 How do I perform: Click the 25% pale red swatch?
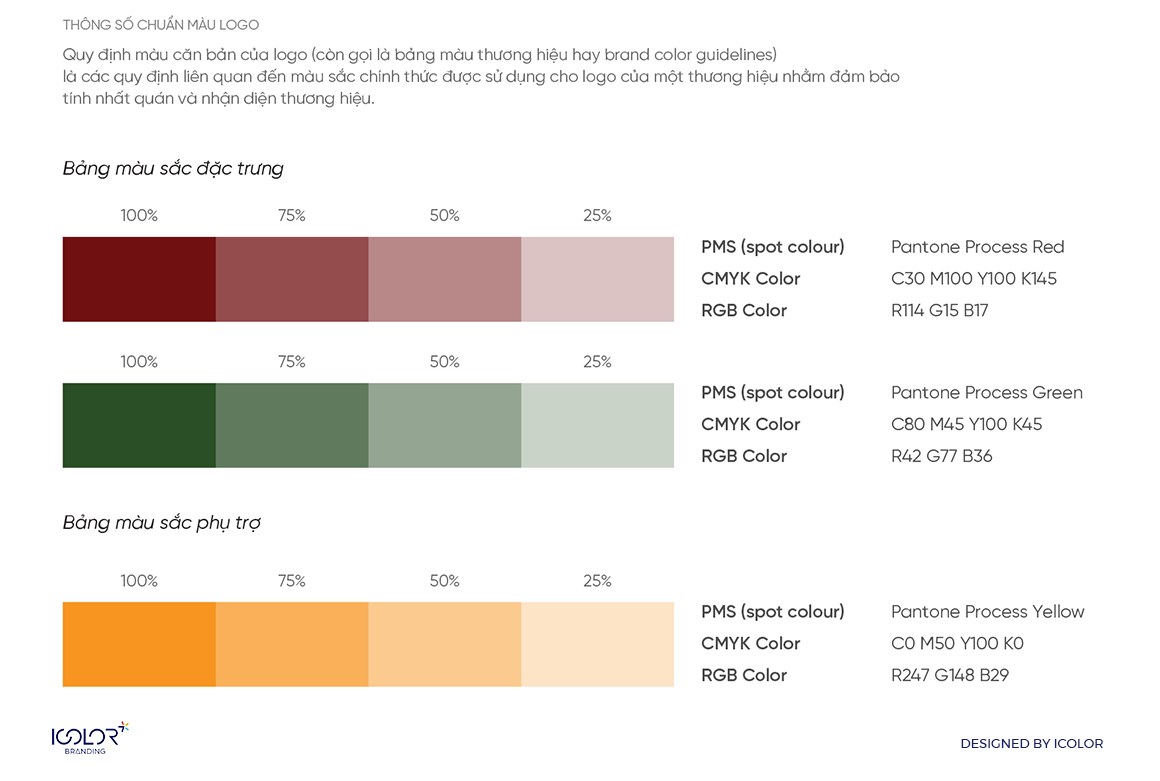597,279
